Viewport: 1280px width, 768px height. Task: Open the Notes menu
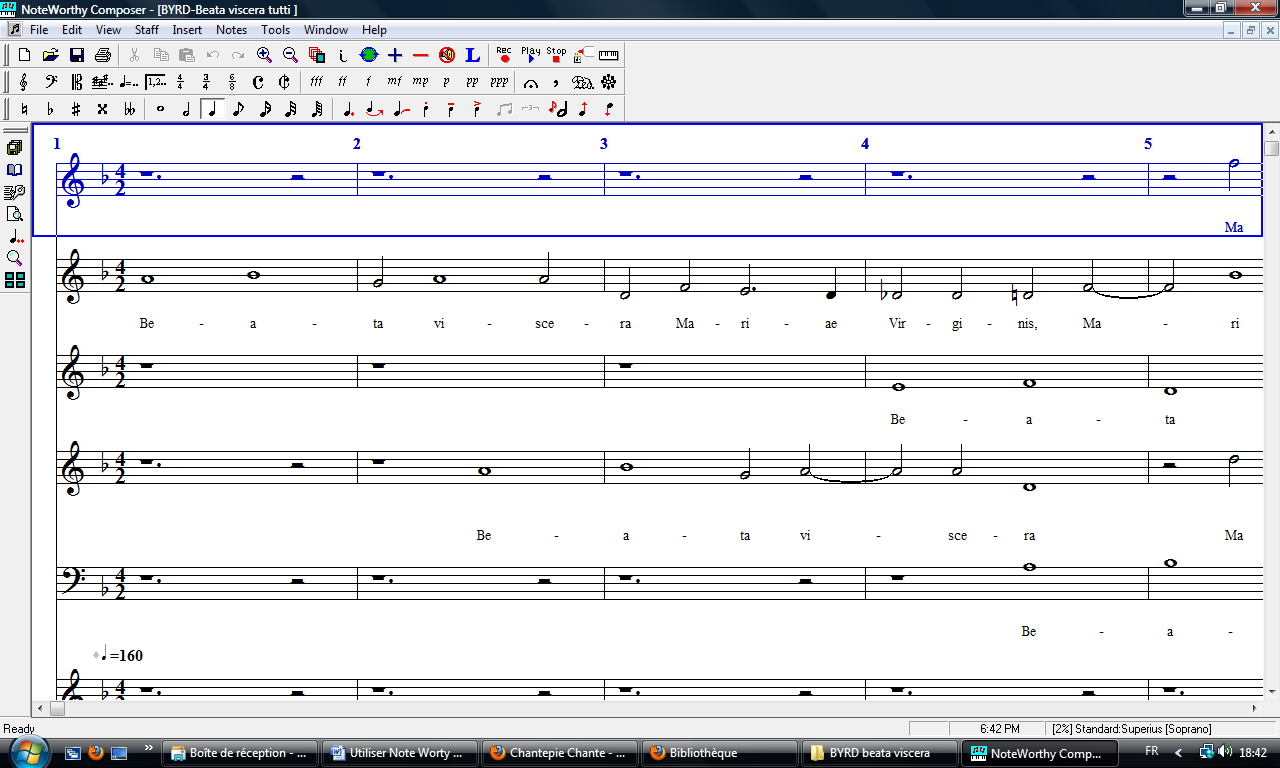(x=231, y=30)
